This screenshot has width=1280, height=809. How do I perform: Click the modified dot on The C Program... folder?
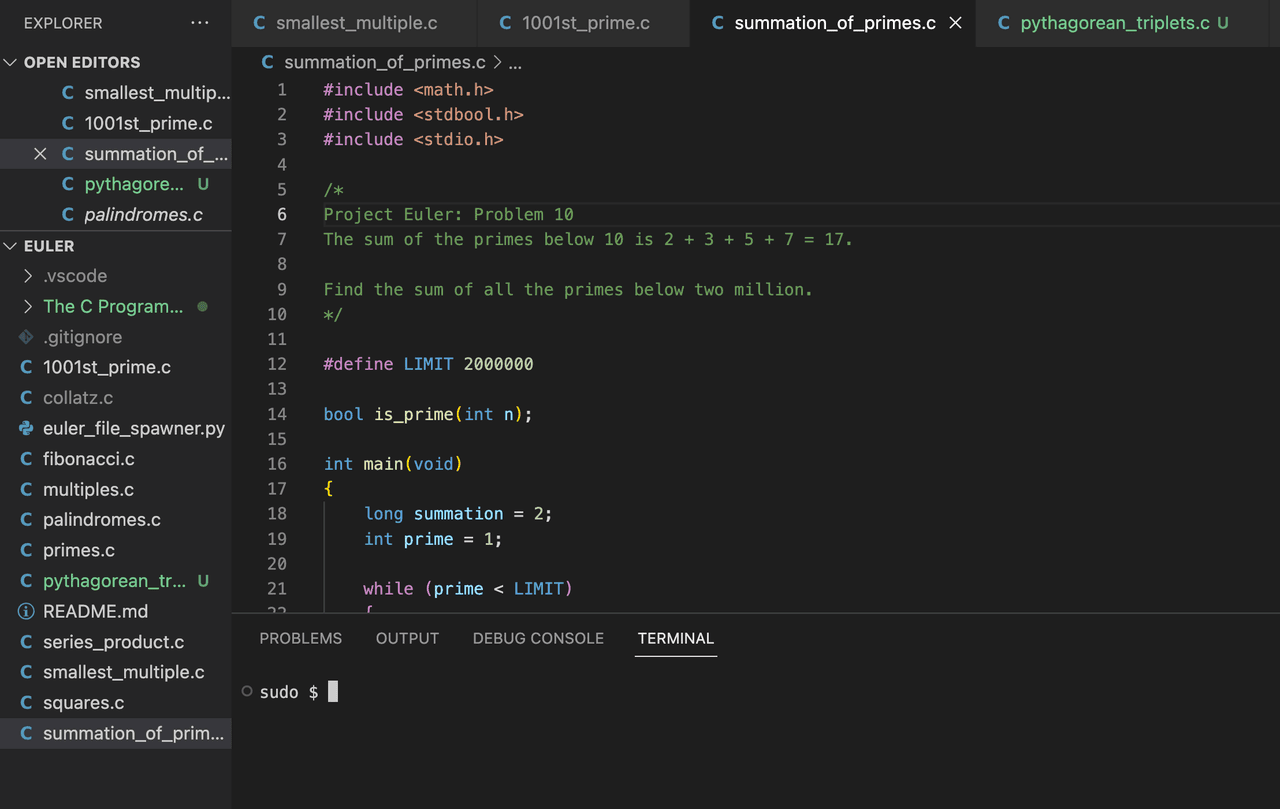click(203, 307)
